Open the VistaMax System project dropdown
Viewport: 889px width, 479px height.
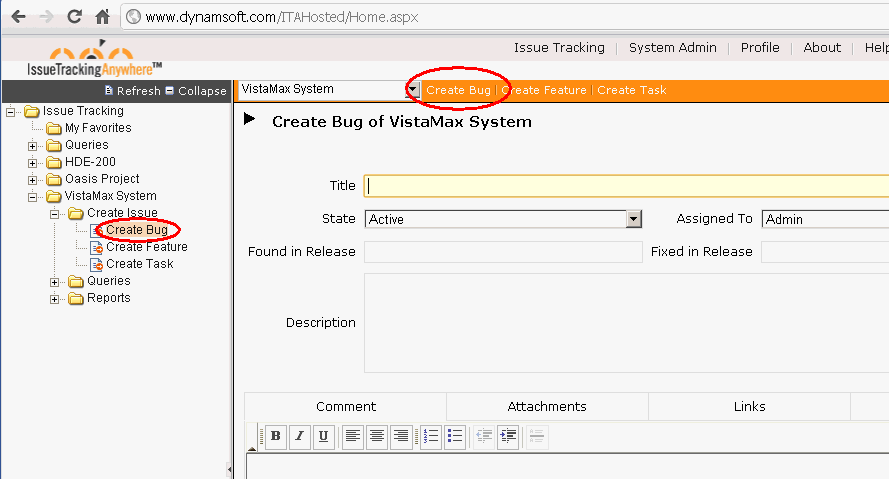coord(413,90)
